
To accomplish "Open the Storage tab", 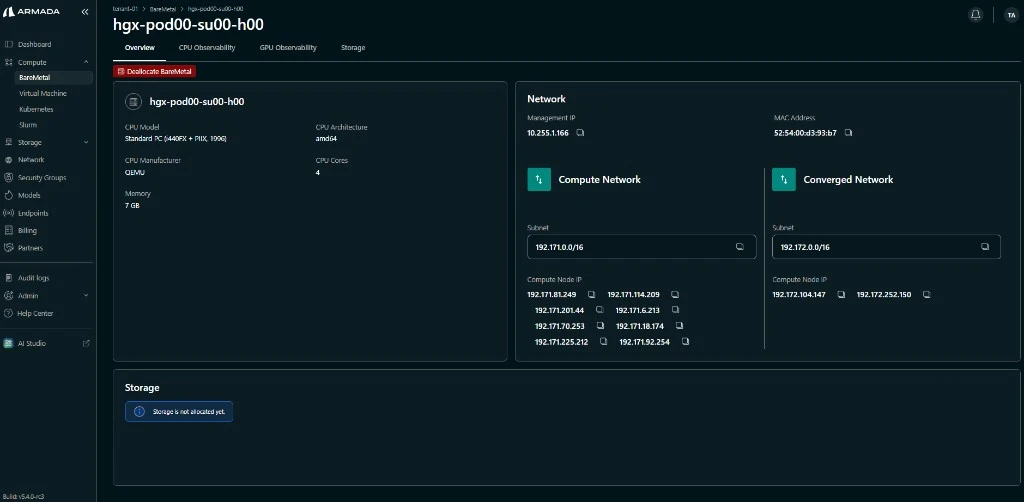I will (353, 48).
